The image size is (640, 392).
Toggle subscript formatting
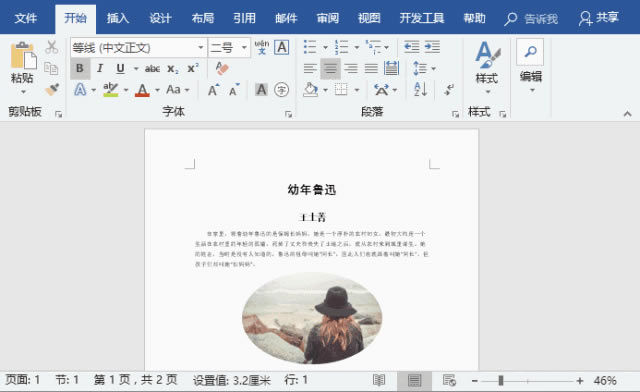click(x=173, y=69)
